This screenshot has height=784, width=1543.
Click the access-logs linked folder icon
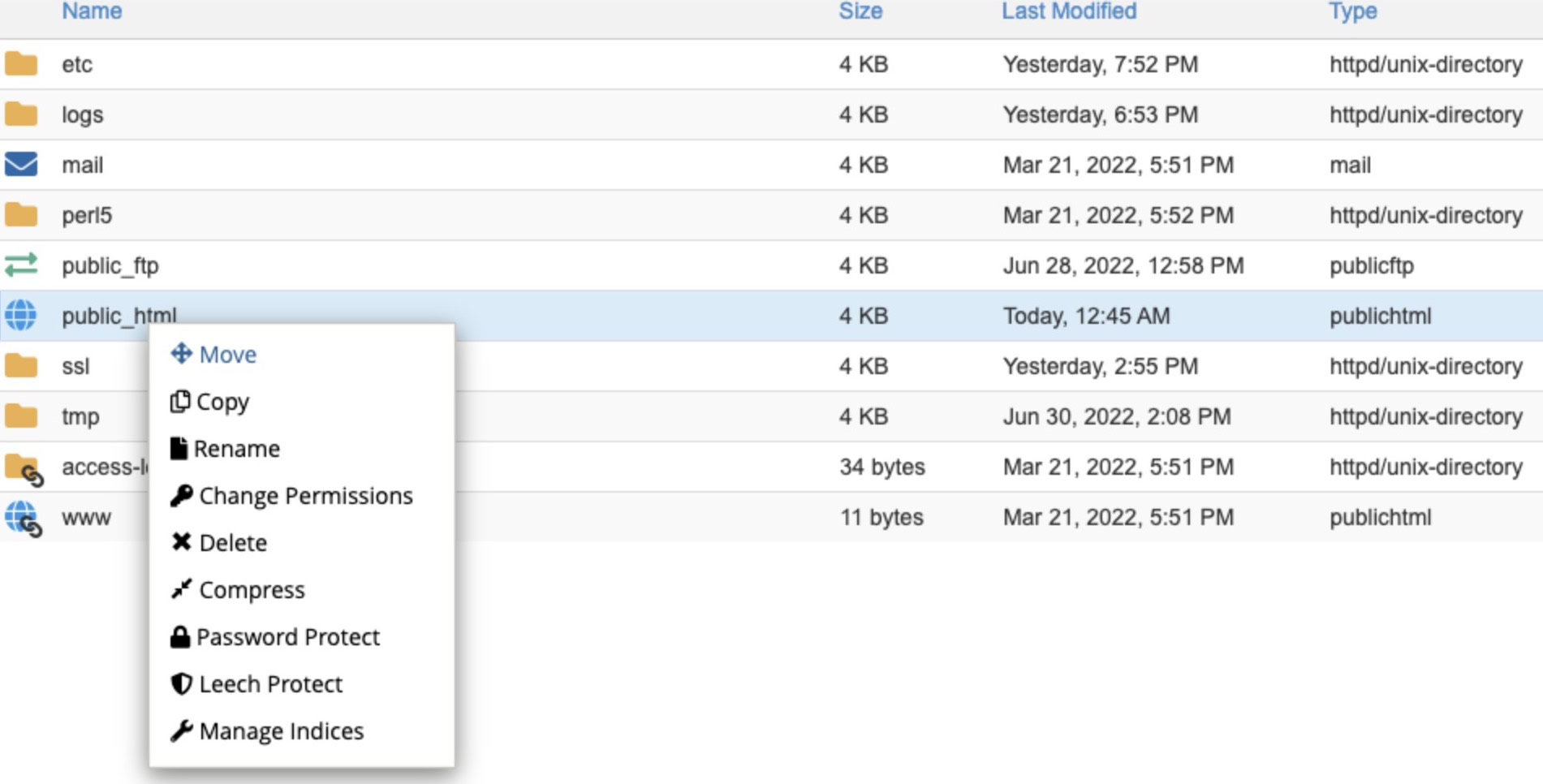[23, 469]
